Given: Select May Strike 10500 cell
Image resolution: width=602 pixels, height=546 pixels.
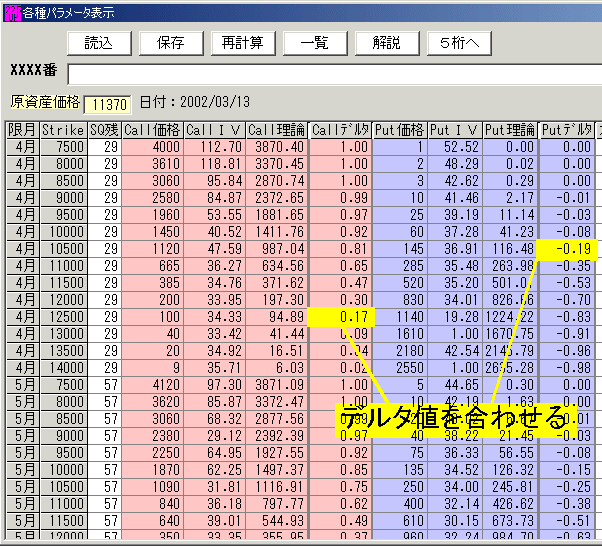Looking at the screenshot, I should [x=63, y=486].
